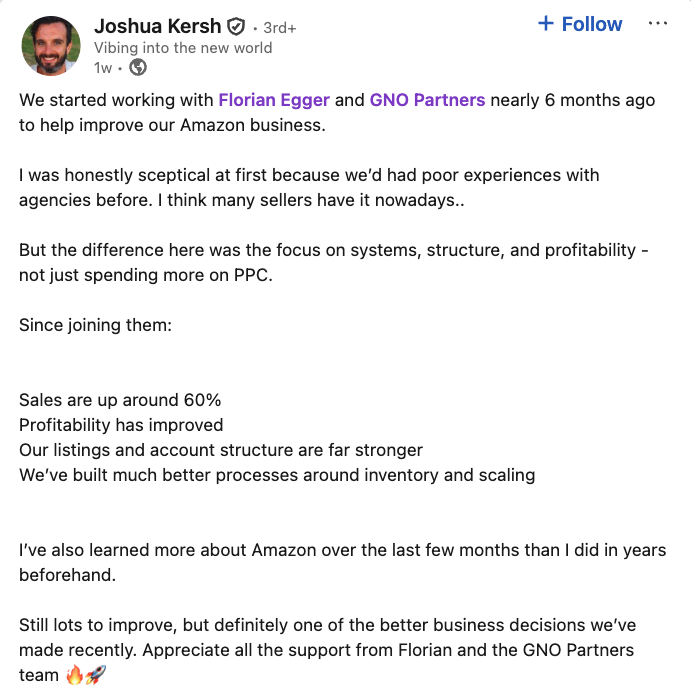
Task: Click the rocket emoji ending the post
Action: point(96,674)
